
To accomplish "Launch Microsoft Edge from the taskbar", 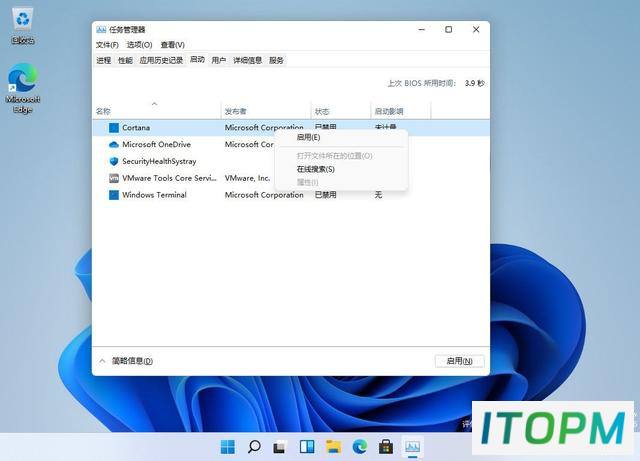I will coord(360,447).
